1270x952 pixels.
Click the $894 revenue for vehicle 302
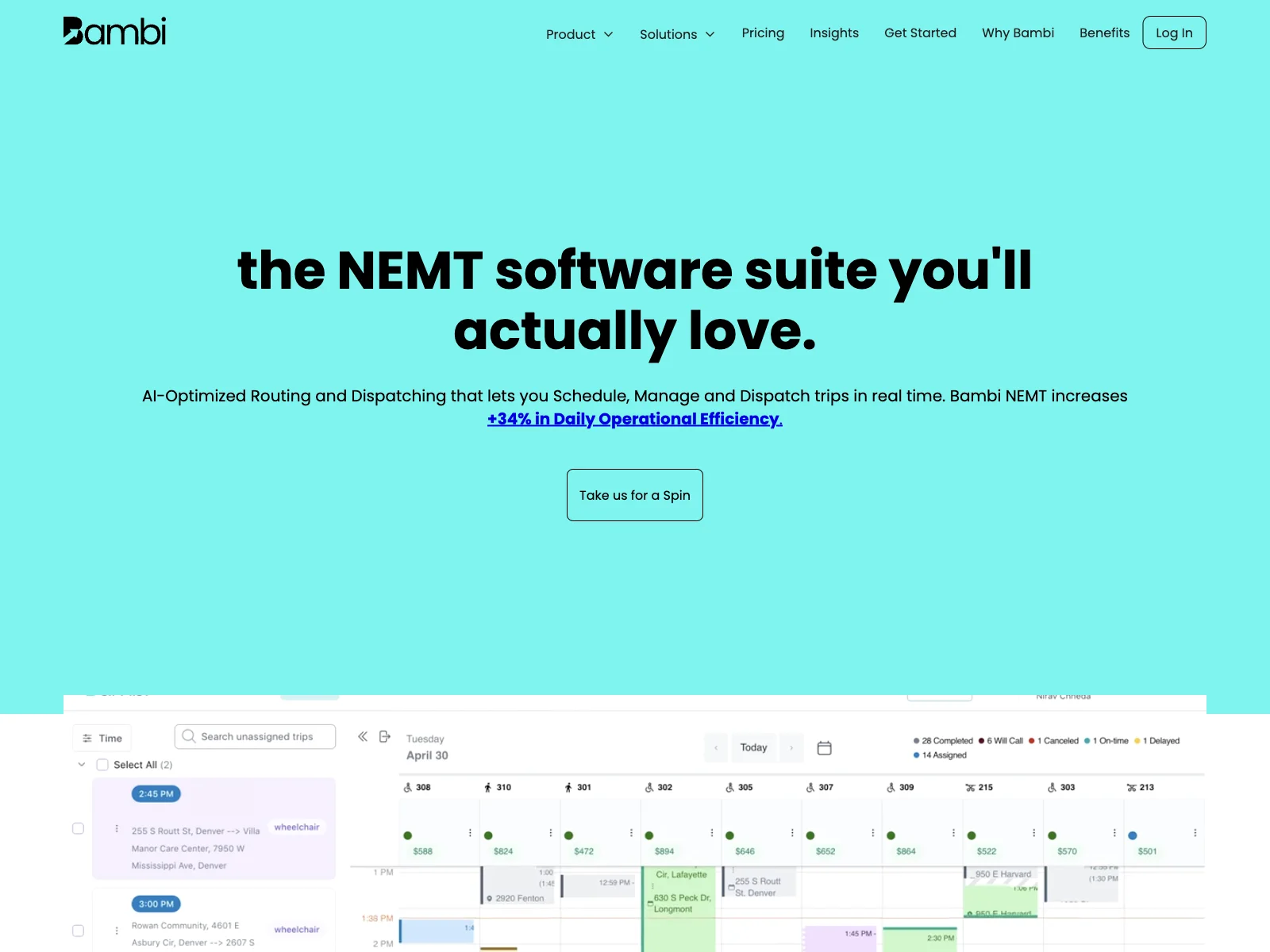coord(664,851)
